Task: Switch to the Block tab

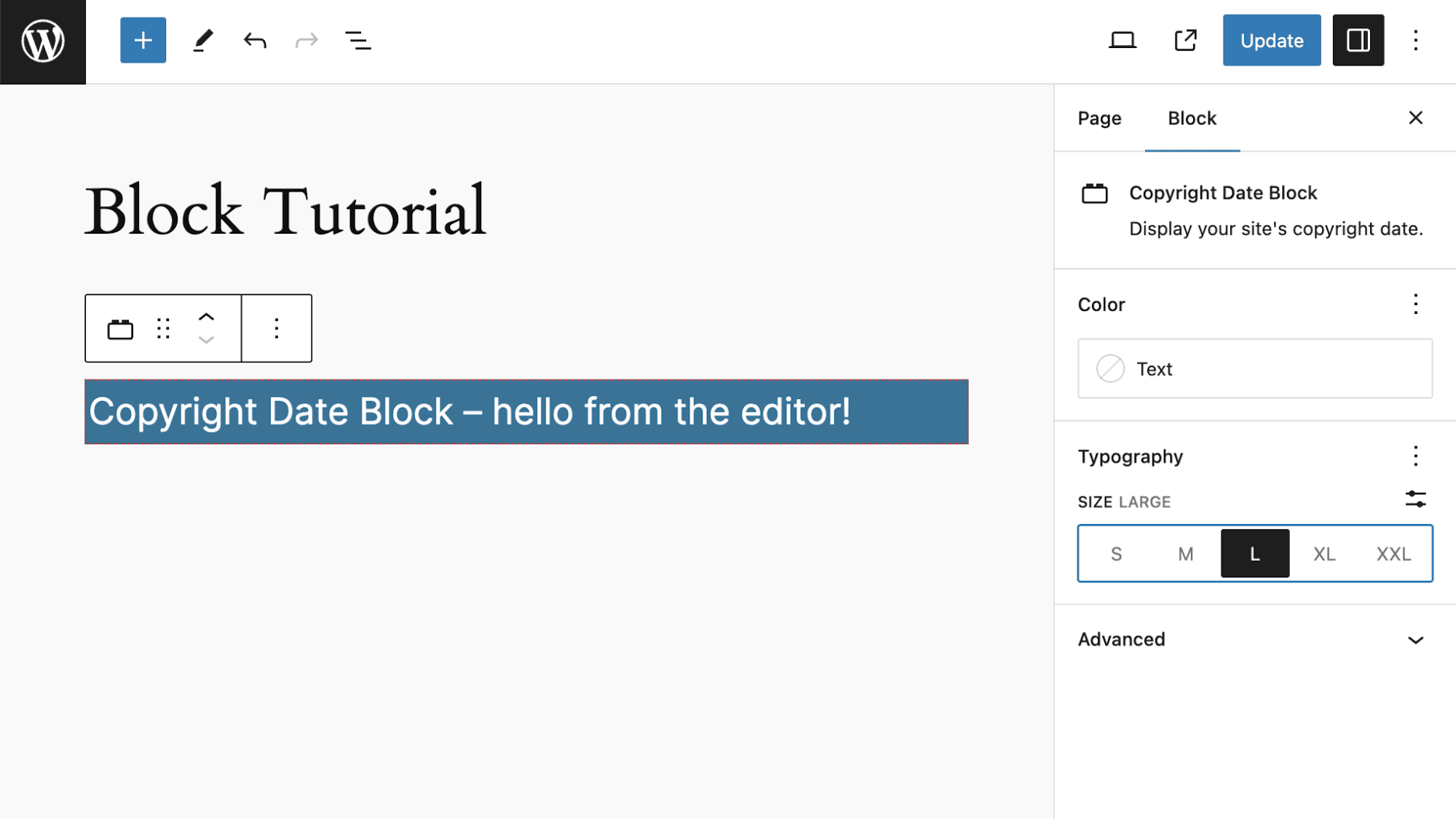Action: click(x=1192, y=118)
